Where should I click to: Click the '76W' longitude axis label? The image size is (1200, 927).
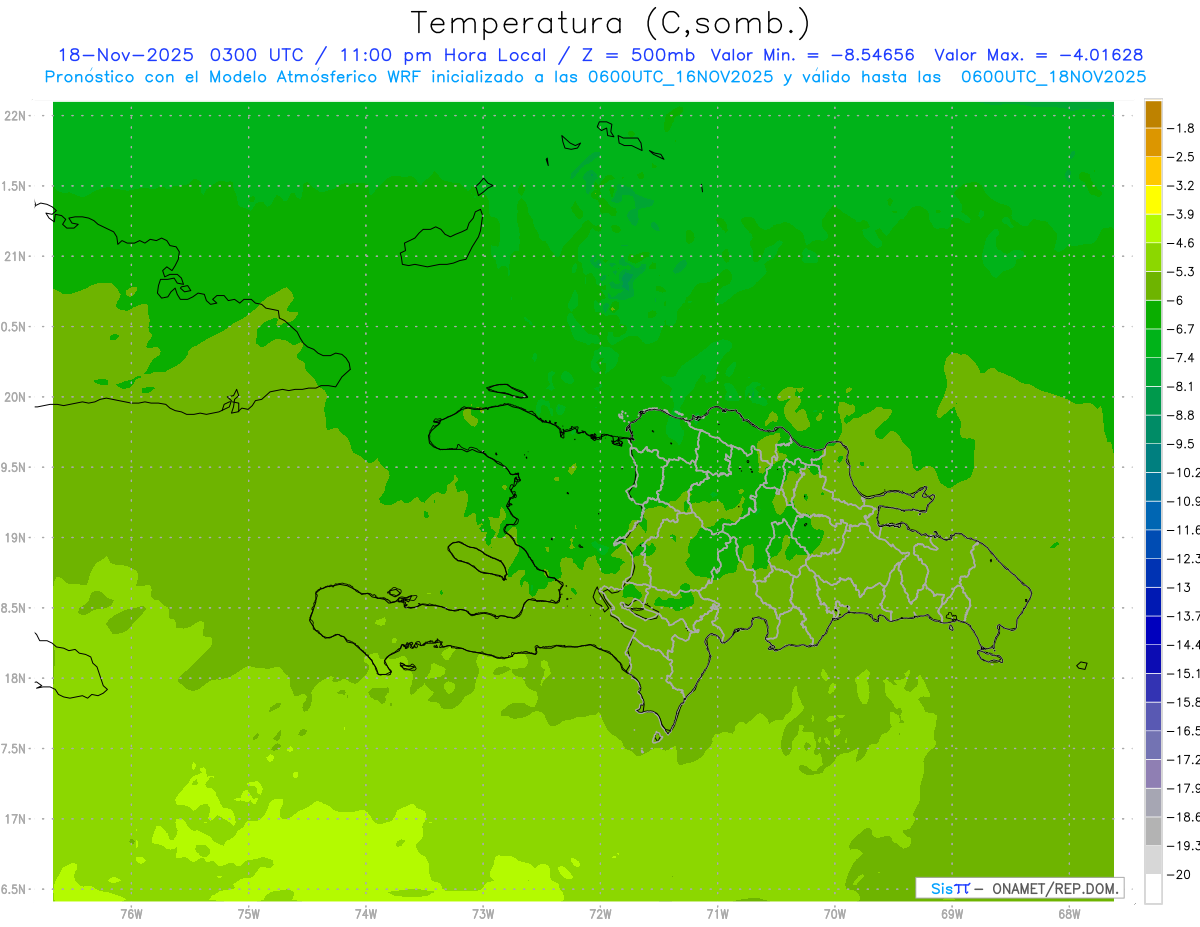131,913
